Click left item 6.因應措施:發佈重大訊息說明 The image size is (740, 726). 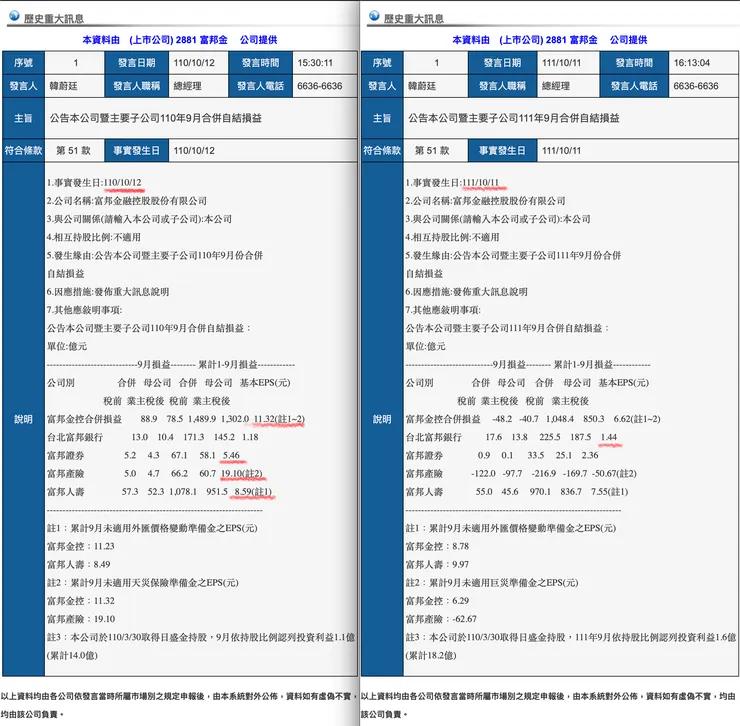[x=108, y=292]
